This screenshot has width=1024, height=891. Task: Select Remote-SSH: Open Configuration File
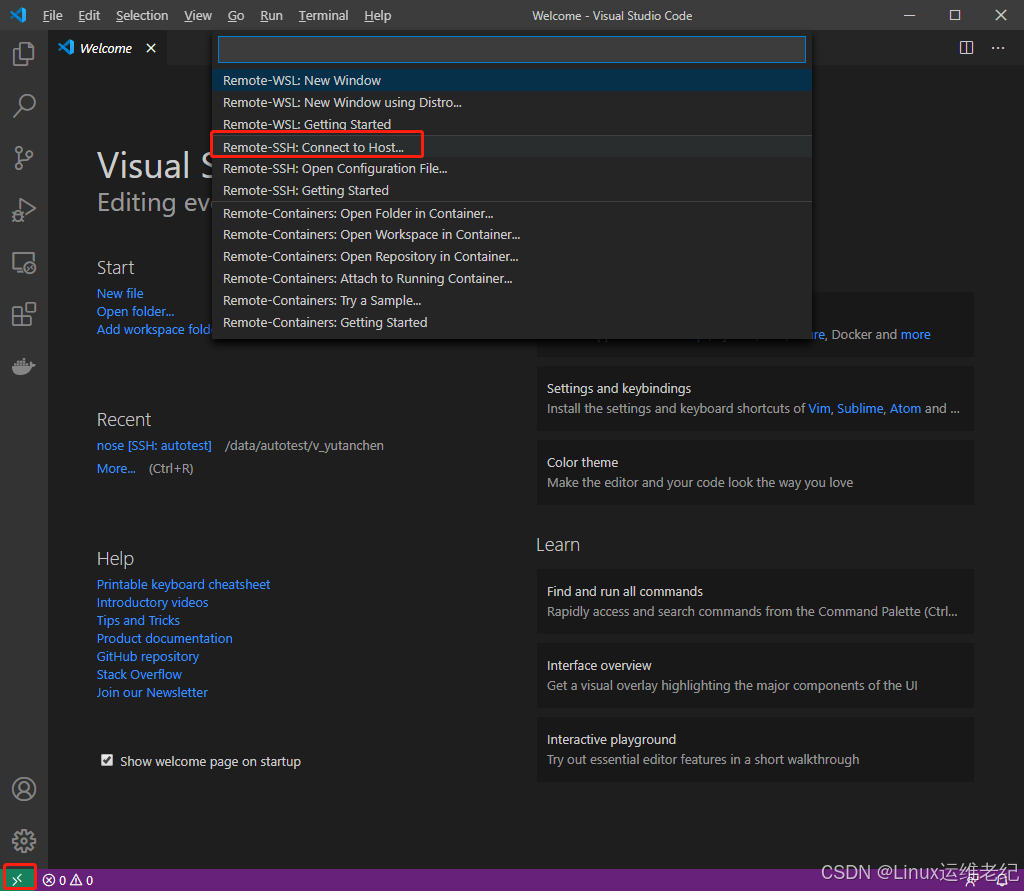512,169
